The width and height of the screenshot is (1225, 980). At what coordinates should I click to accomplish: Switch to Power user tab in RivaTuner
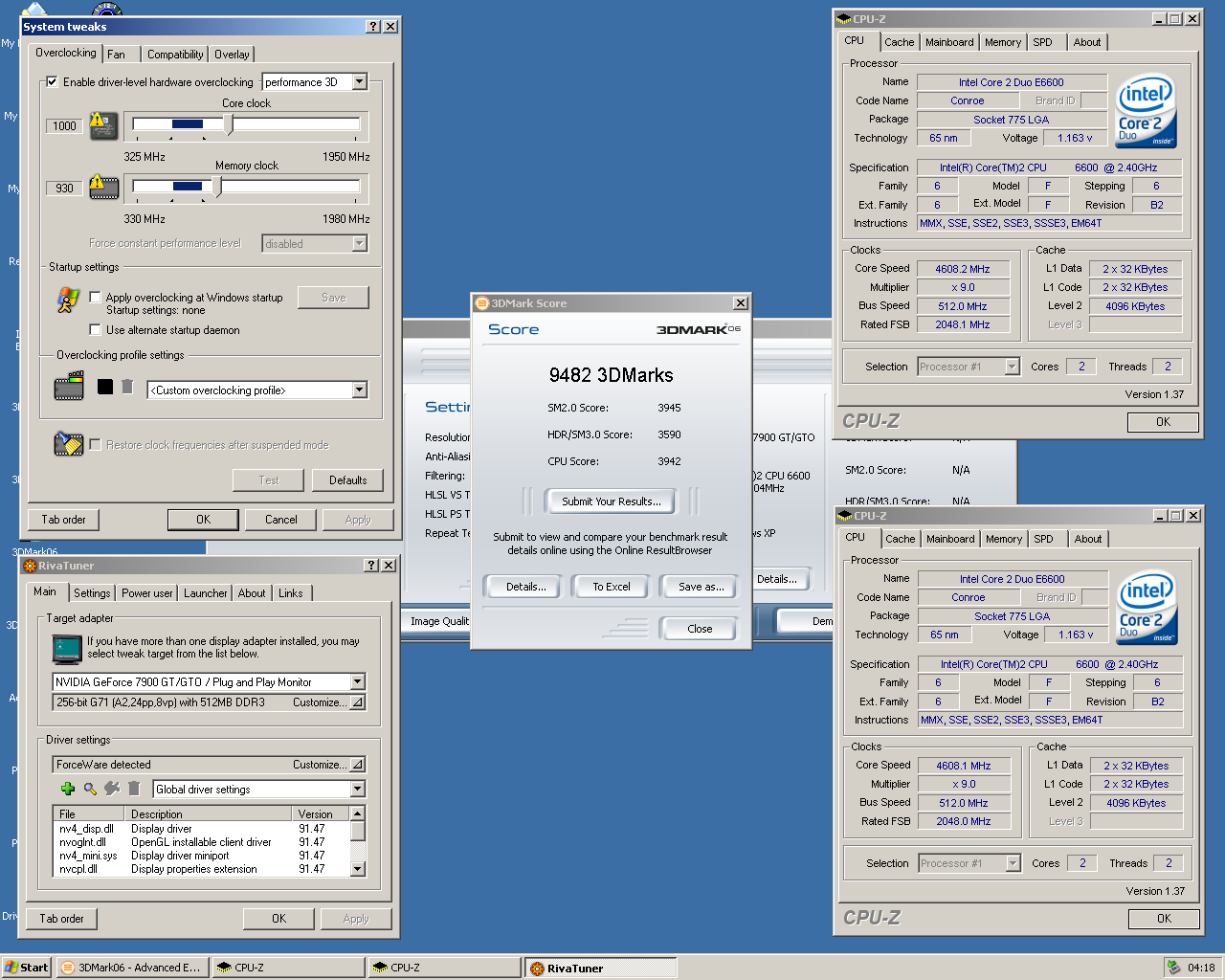[x=147, y=593]
